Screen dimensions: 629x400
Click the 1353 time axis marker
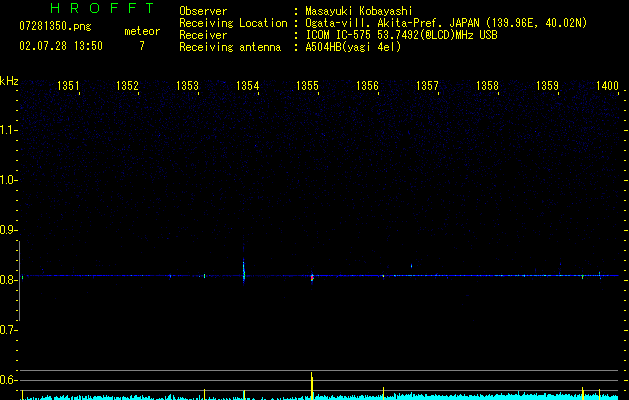[187, 86]
